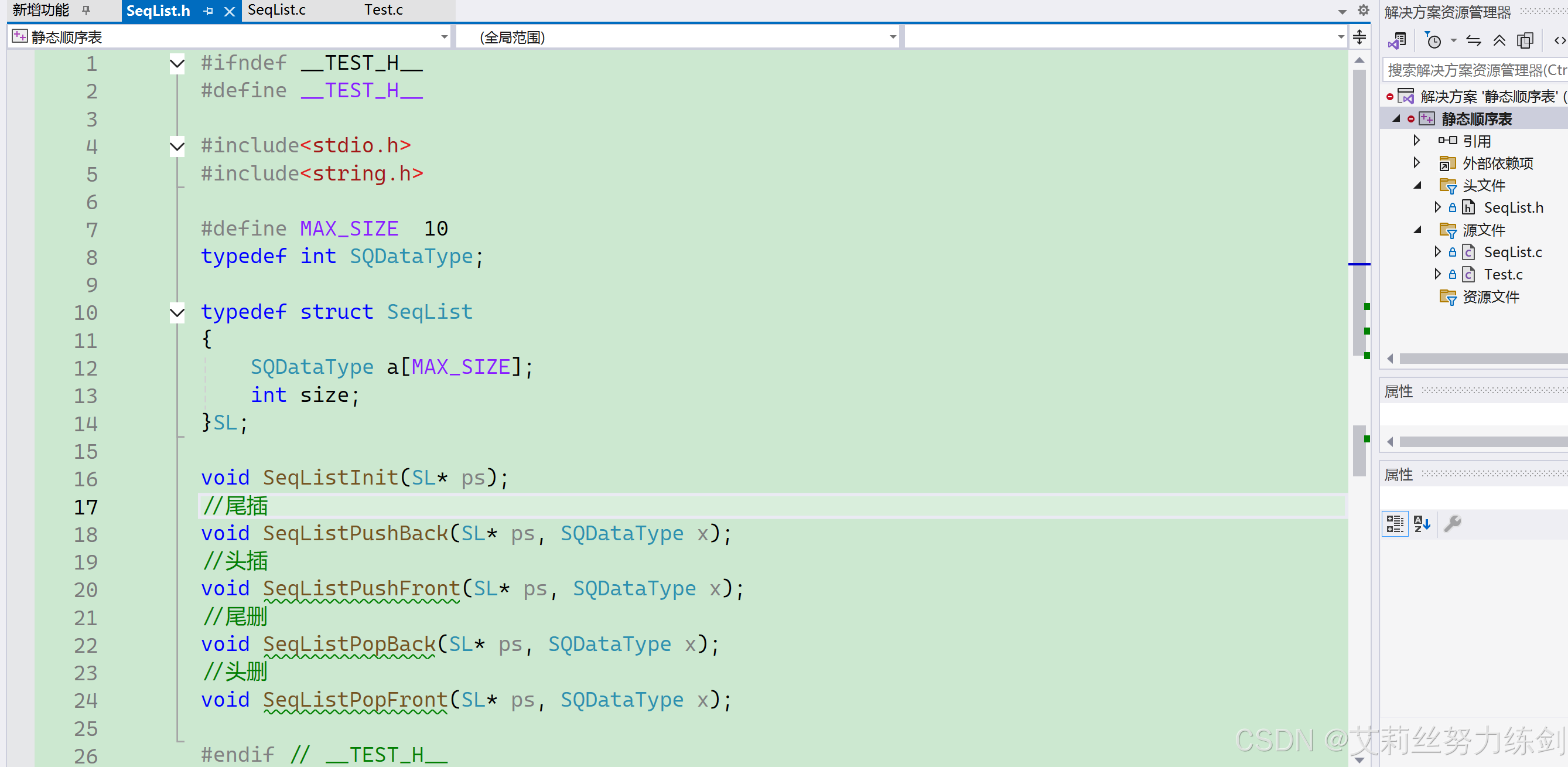This screenshot has width=1568, height=767.
Task: Click sync with active document icon
Action: pyautogui.click(x=1474, y=41)
